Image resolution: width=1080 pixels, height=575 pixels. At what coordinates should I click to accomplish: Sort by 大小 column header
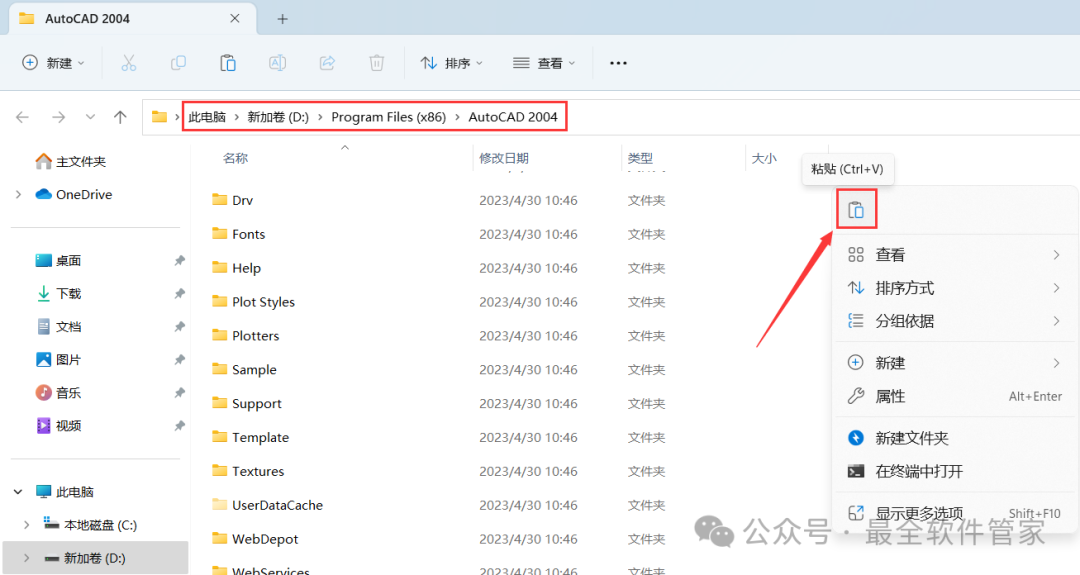pyautogui.click(x=764, y=158)
